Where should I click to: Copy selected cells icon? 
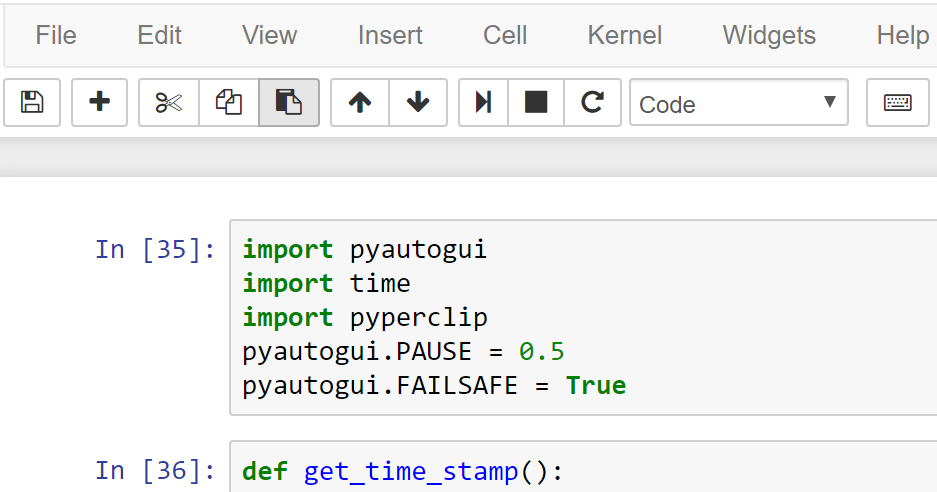click(x=229, y=102)
